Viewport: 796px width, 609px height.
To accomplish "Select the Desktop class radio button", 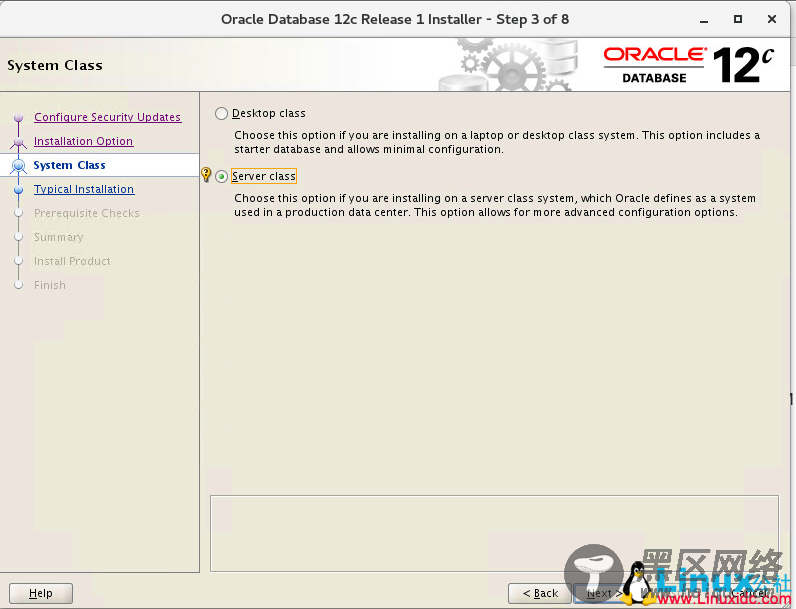I will pyautogui.click(x=221, y=113).
